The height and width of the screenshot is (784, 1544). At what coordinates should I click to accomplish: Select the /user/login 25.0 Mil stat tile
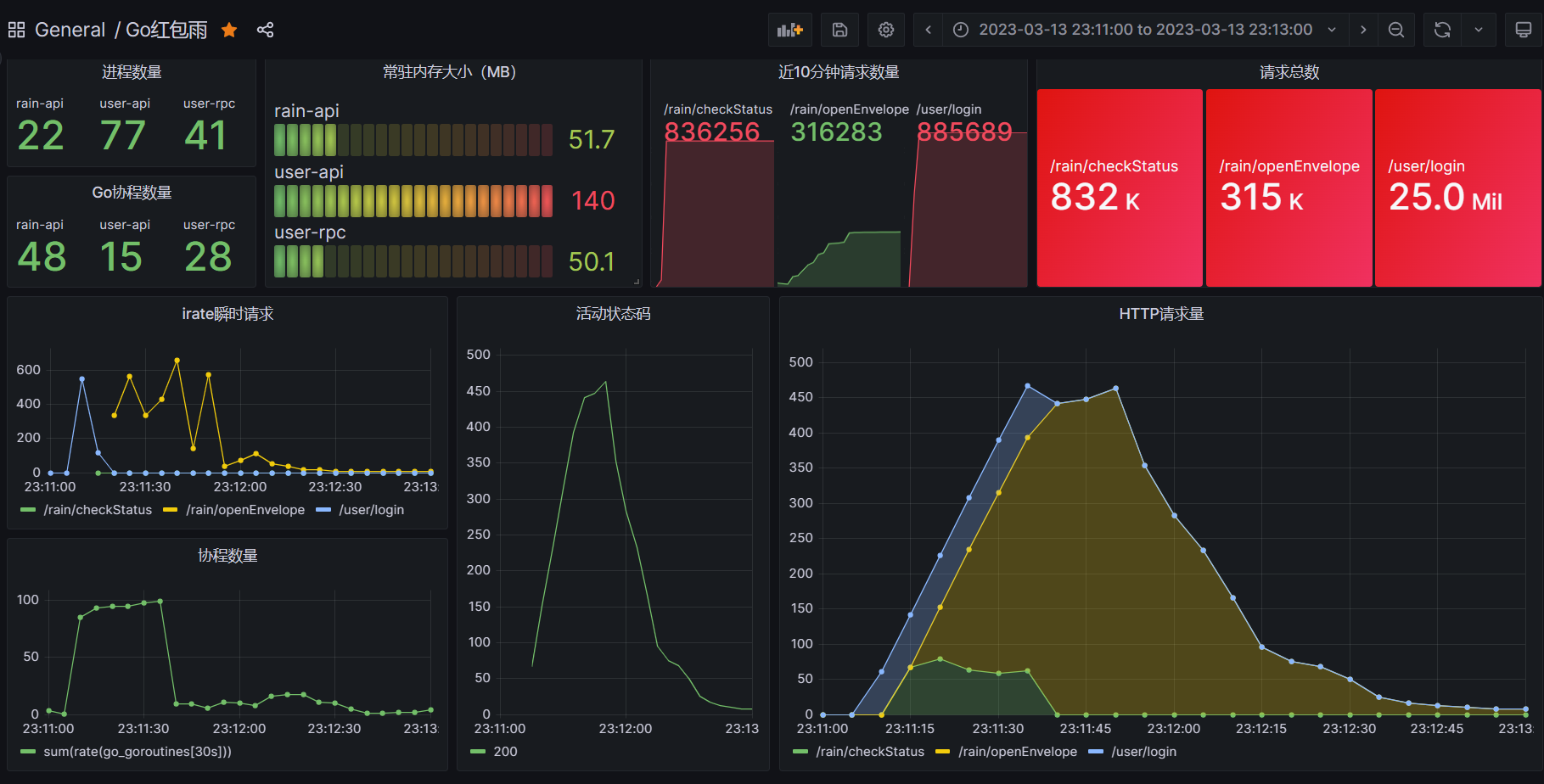(1457, 188)
